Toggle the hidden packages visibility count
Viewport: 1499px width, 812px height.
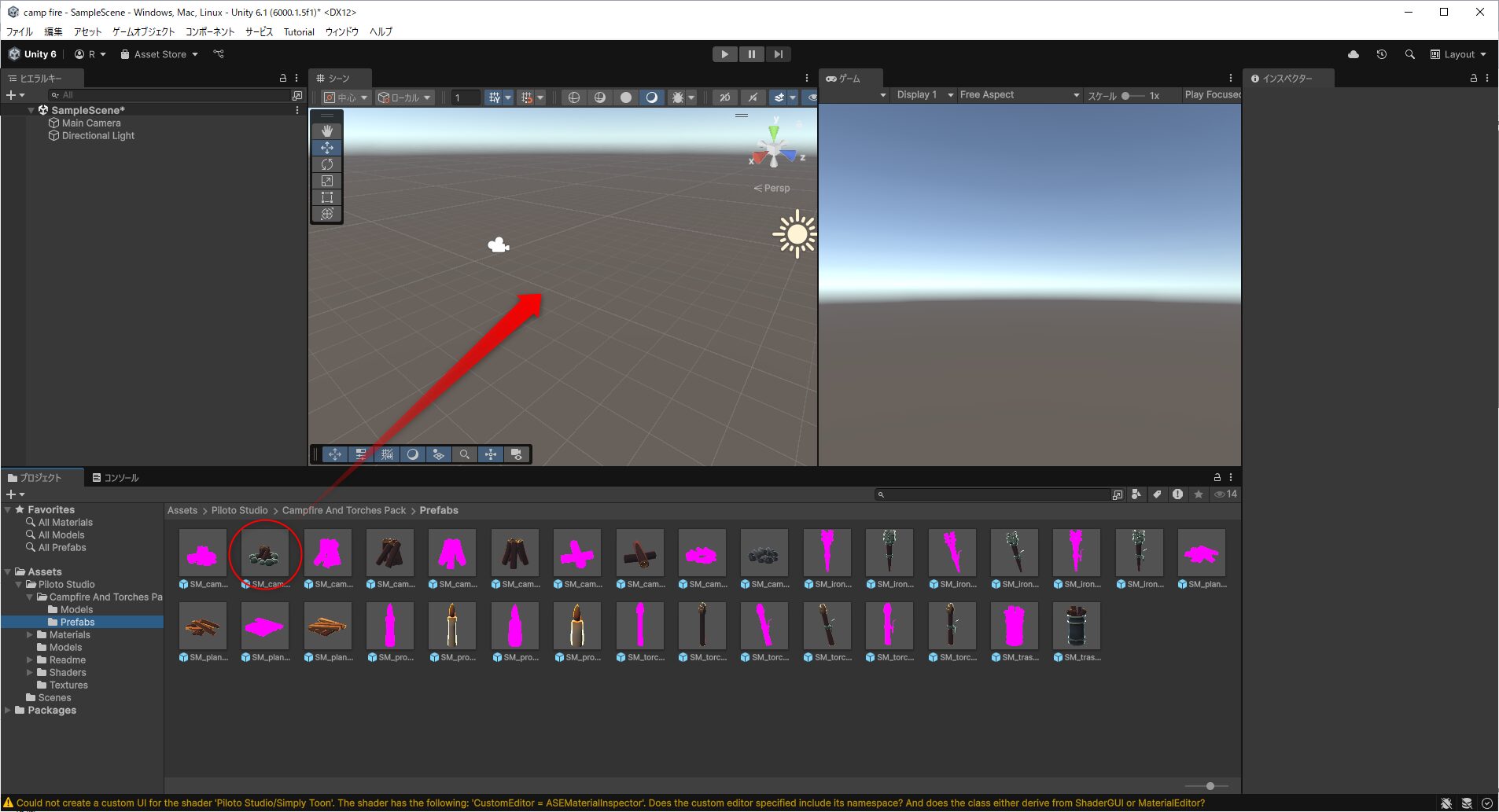[1225, 494]
